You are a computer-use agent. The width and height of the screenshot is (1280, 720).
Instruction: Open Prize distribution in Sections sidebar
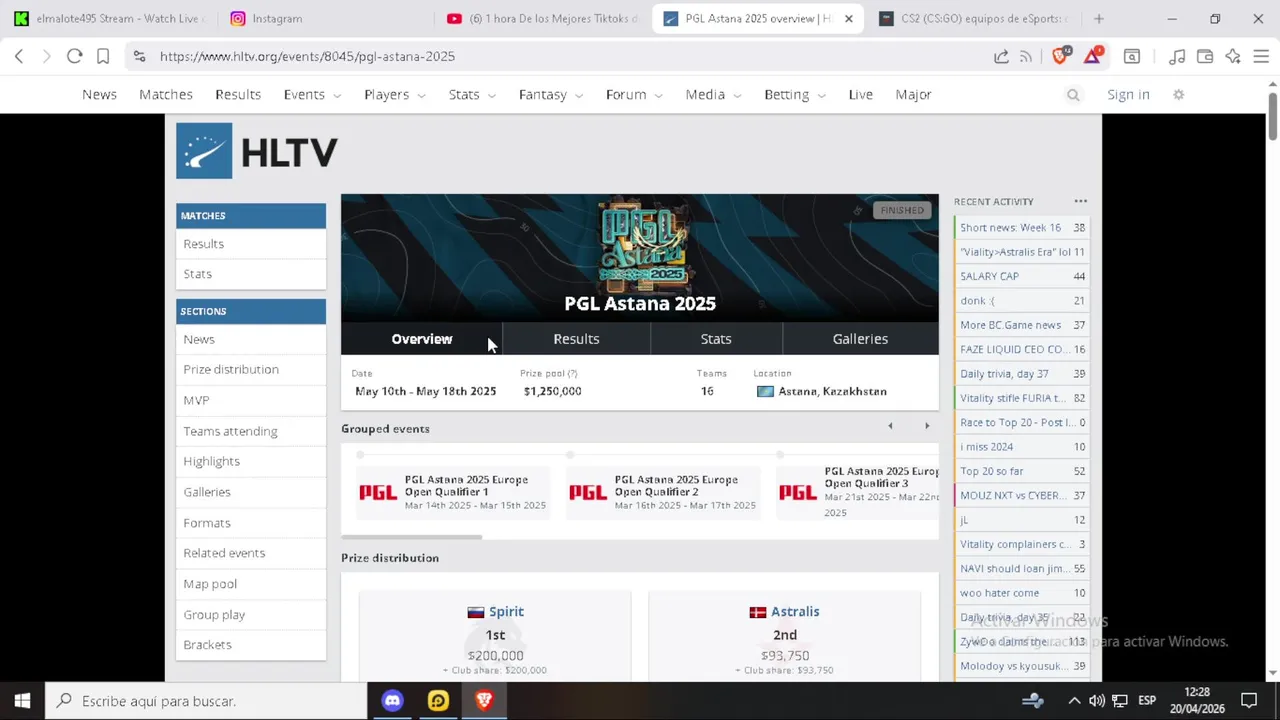(x=231, y=369)
